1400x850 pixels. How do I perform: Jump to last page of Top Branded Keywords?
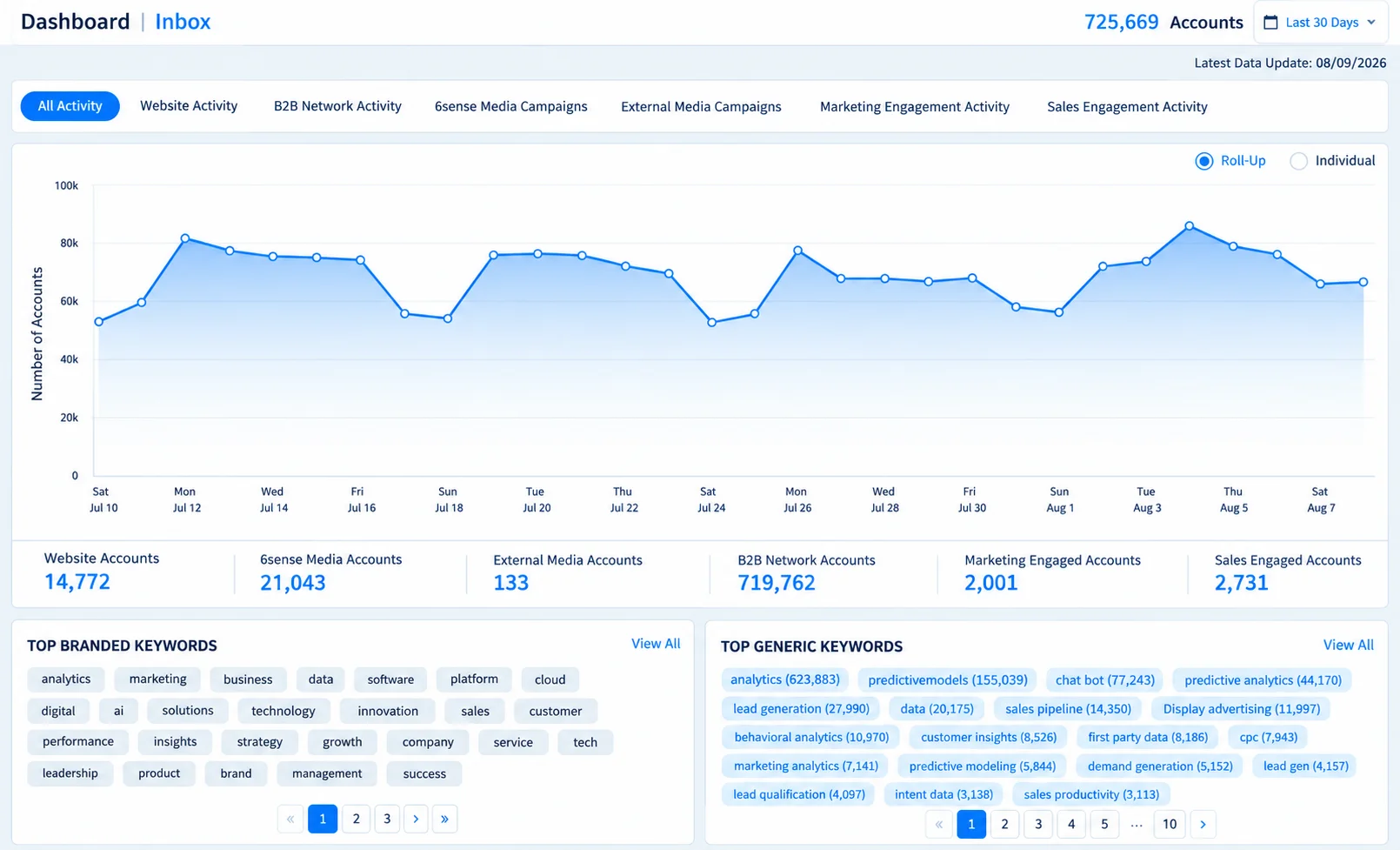pyautogui.click(x=444, y=819)
